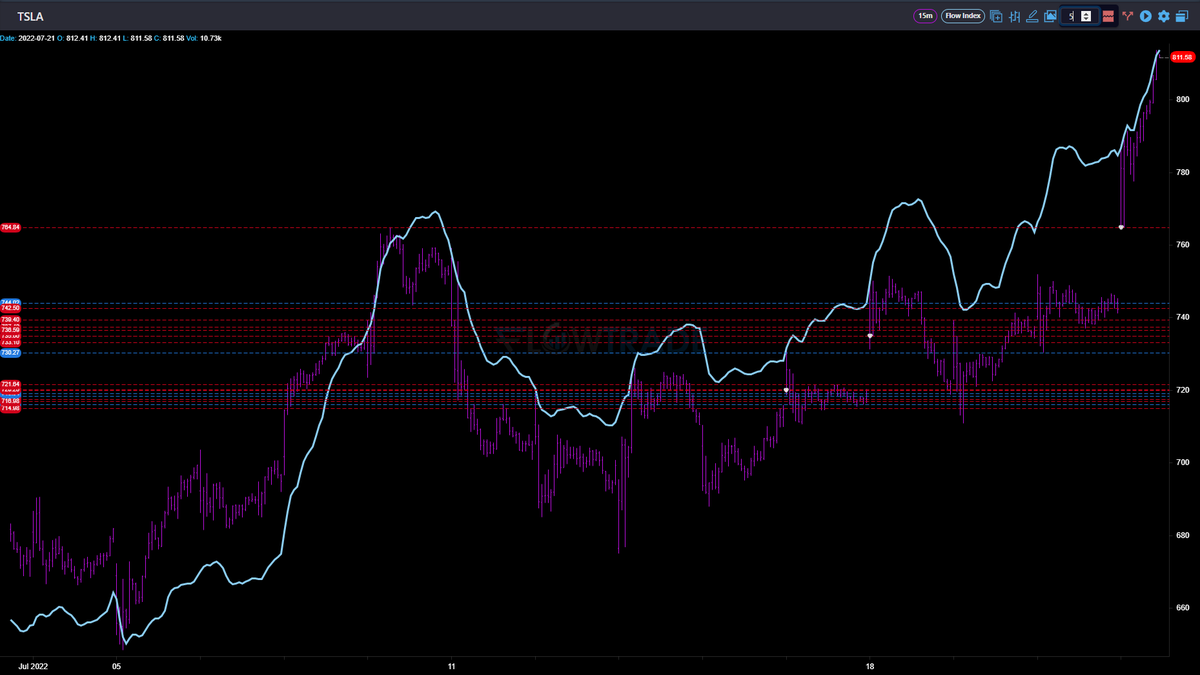
Task: Click the current price 811.58 tag
Action: click(x=1182, y=58)
